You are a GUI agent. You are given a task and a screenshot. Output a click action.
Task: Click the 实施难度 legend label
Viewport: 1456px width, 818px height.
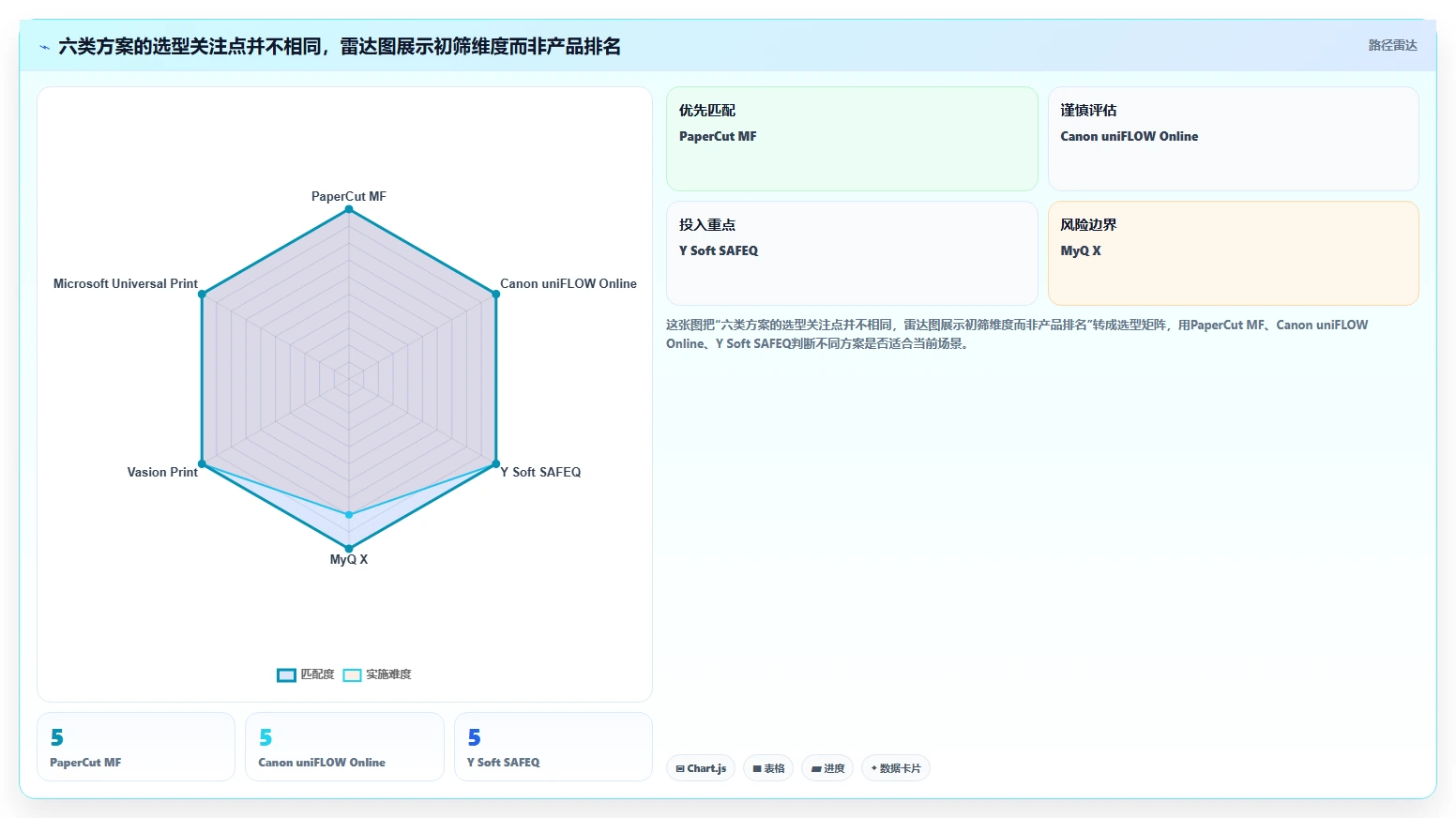[388, 674]
